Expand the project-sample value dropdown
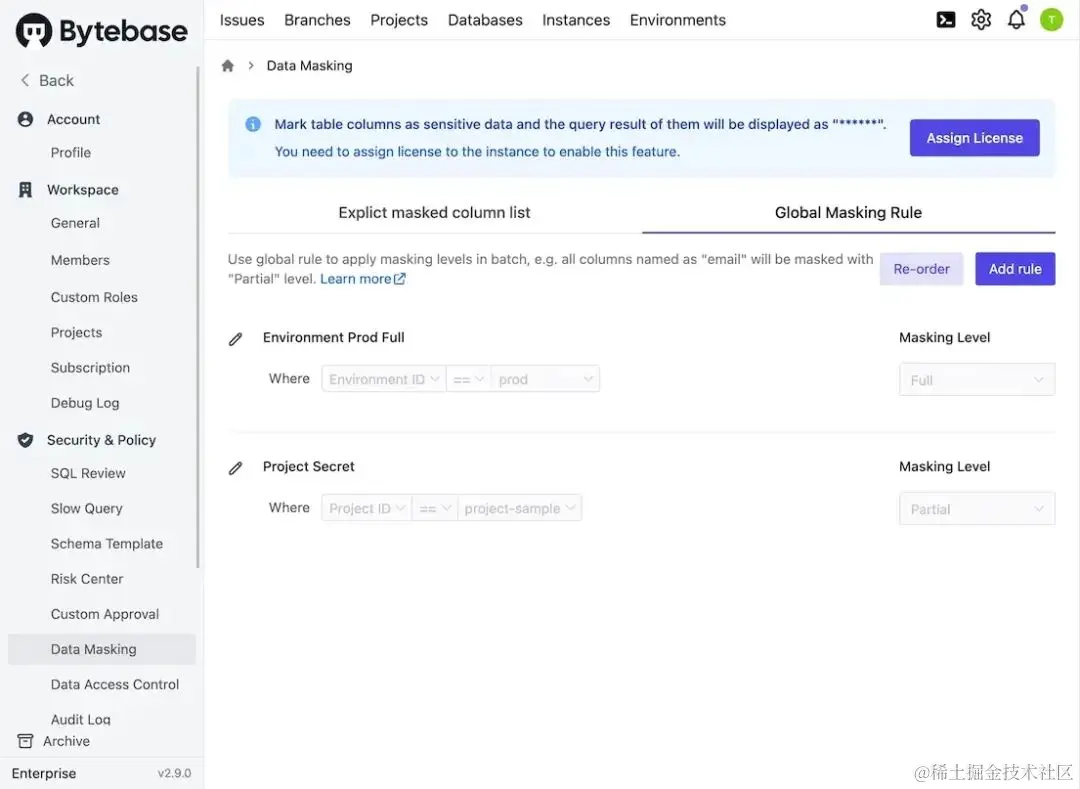1080x789 pixels. pos(519,509)
